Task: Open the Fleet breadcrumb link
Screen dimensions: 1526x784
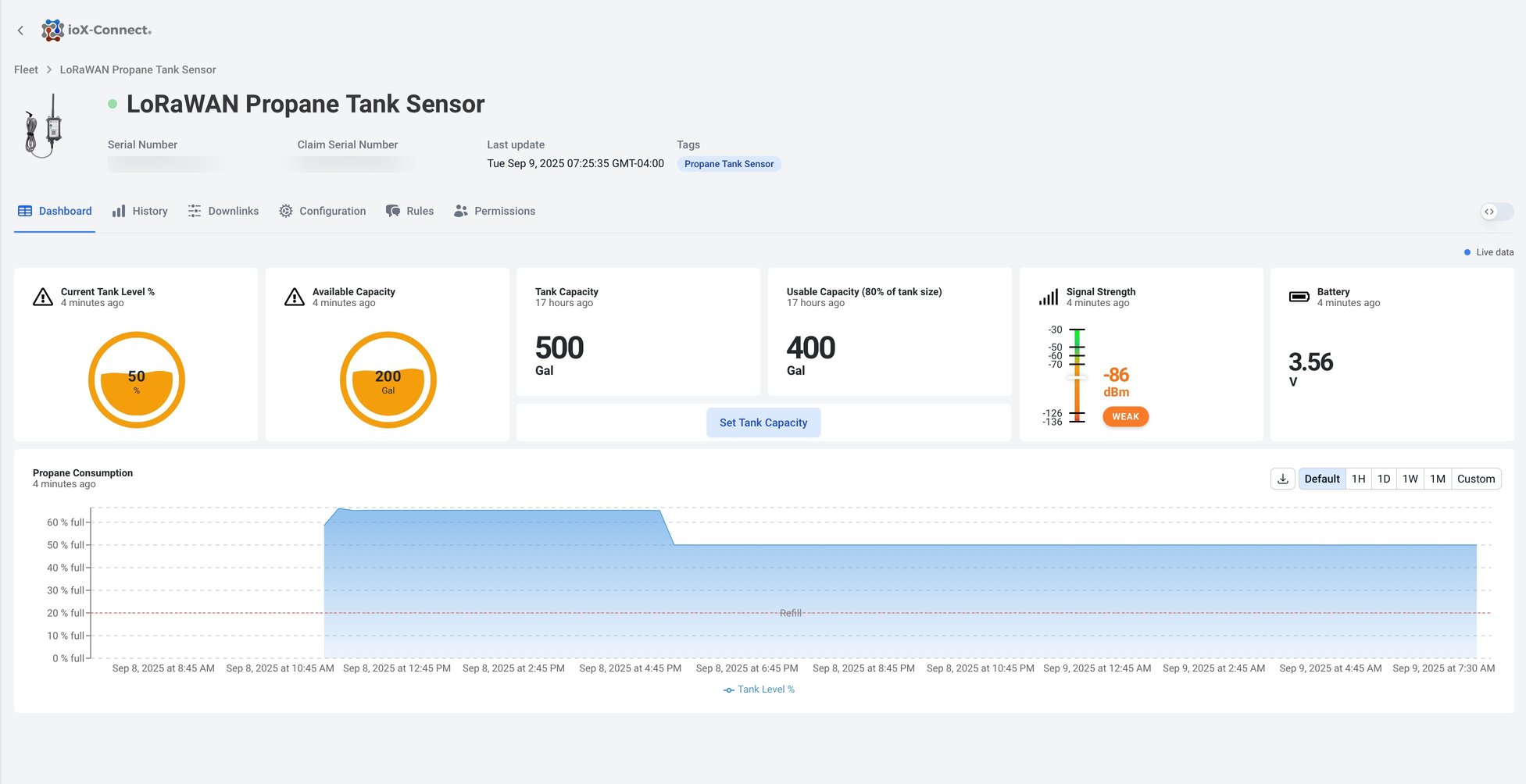Action: pyautogui.click(x=25, y=69)
